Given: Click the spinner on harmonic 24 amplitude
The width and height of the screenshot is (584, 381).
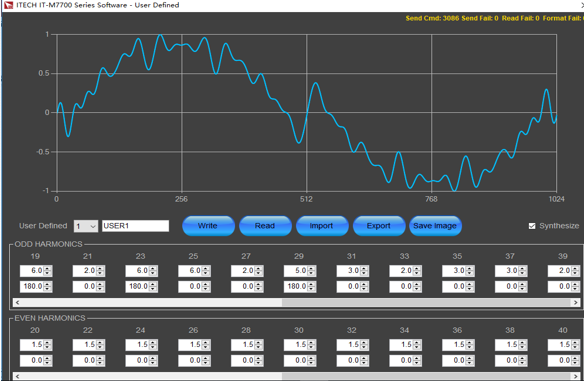Looking at the screenshot, I should click(153, 345).
